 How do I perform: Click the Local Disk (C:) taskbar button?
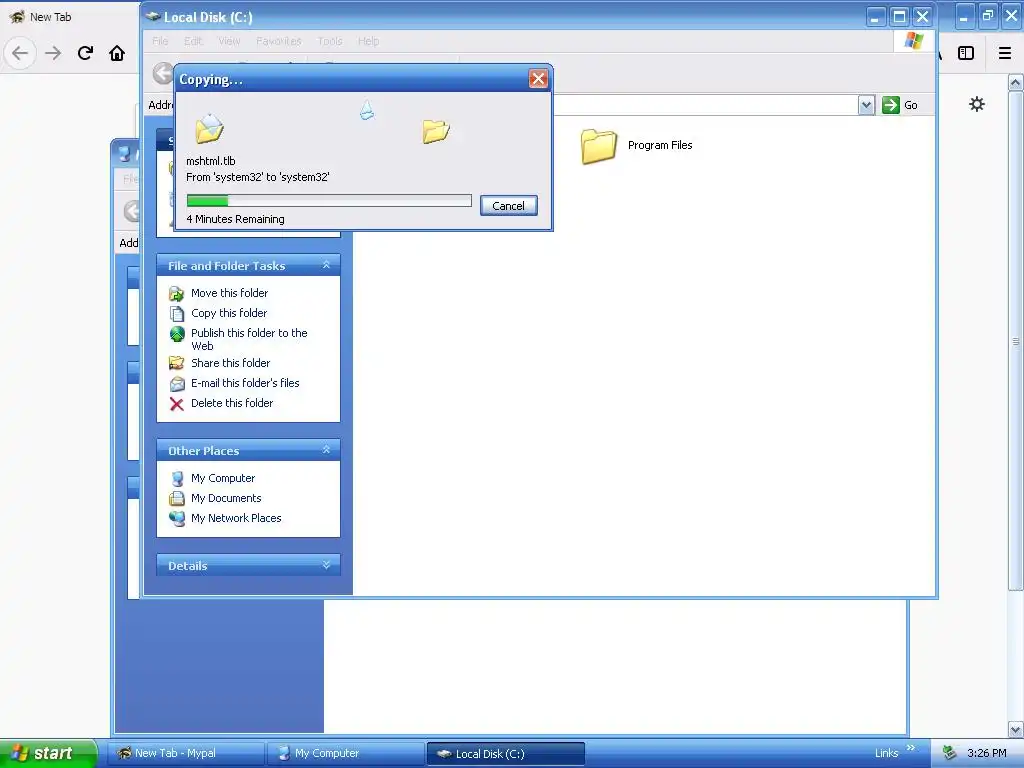505,754
